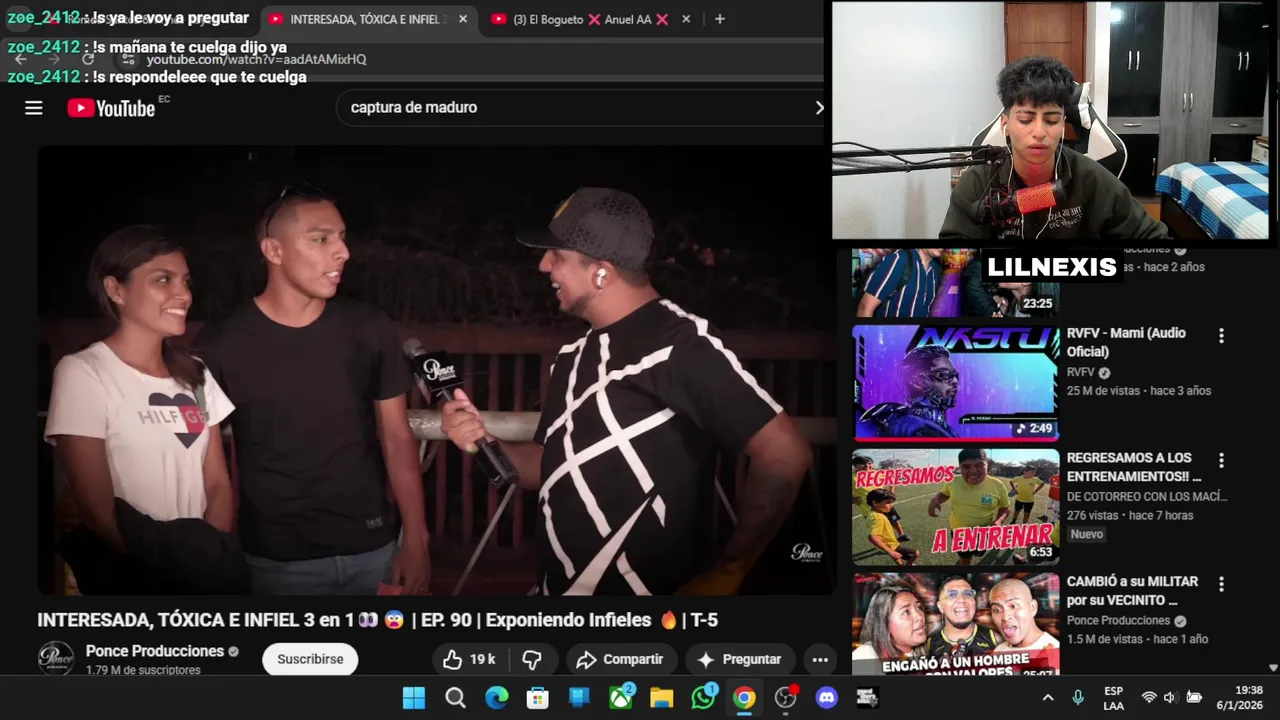Open the Windows Start menu
This screenshot has height=720, width=1280.
click(413, 698)
